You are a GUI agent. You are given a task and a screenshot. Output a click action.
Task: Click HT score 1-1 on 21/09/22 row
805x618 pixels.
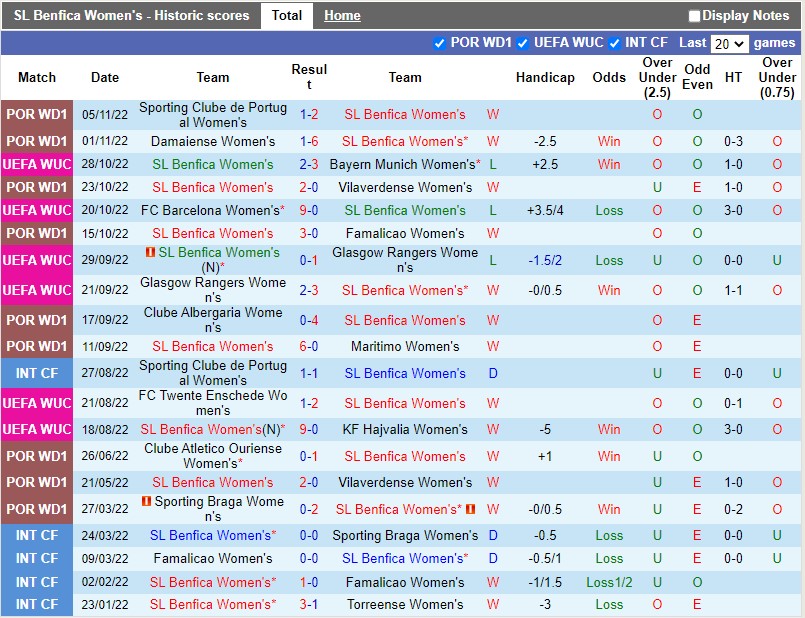[733, 291]
